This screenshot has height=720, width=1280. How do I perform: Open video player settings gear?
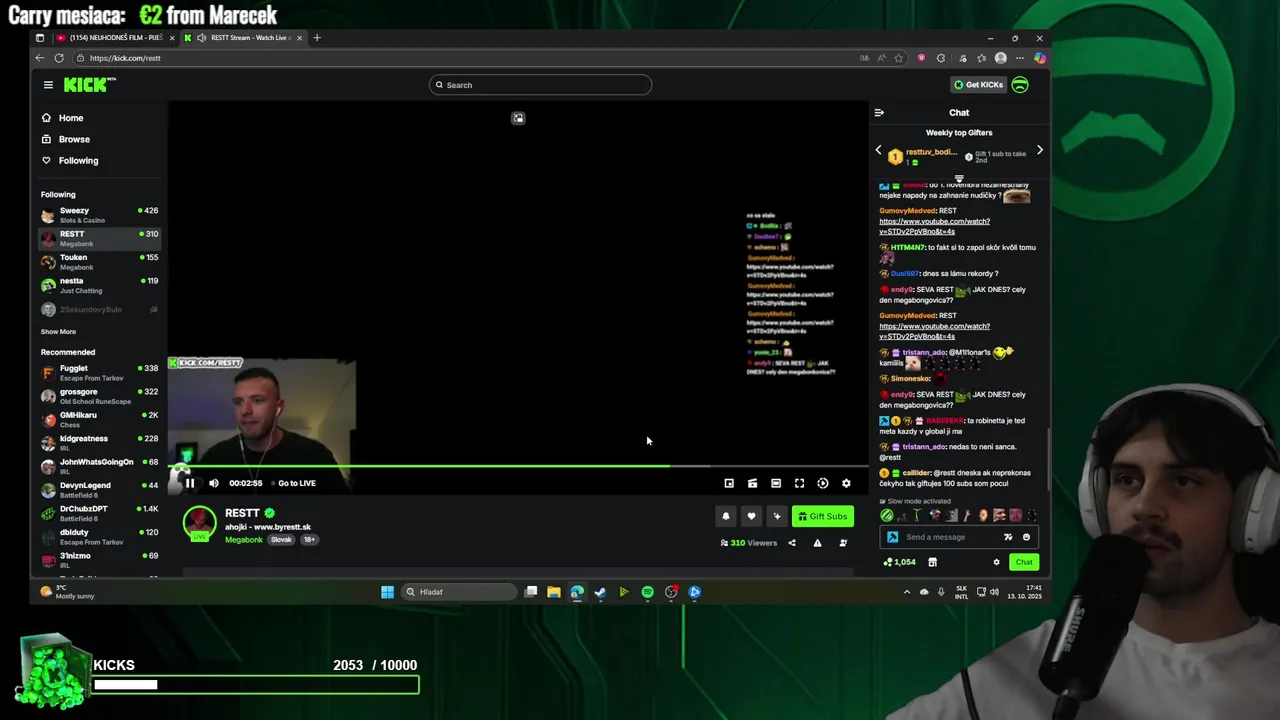click(x=846, y=483)
